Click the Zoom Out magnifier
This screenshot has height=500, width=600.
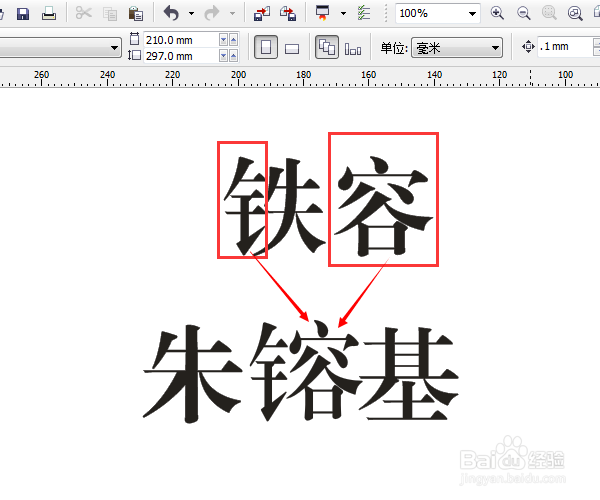click(523, 13)
